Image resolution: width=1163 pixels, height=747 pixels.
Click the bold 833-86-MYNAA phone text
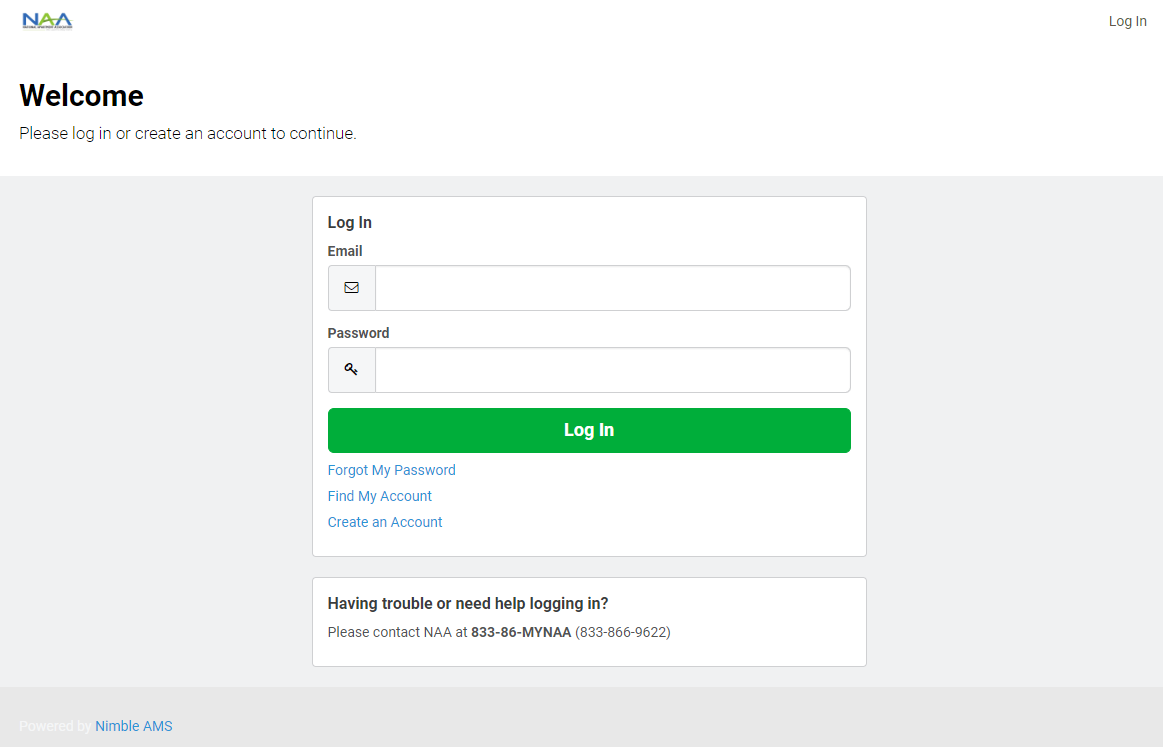click(521, 632)
